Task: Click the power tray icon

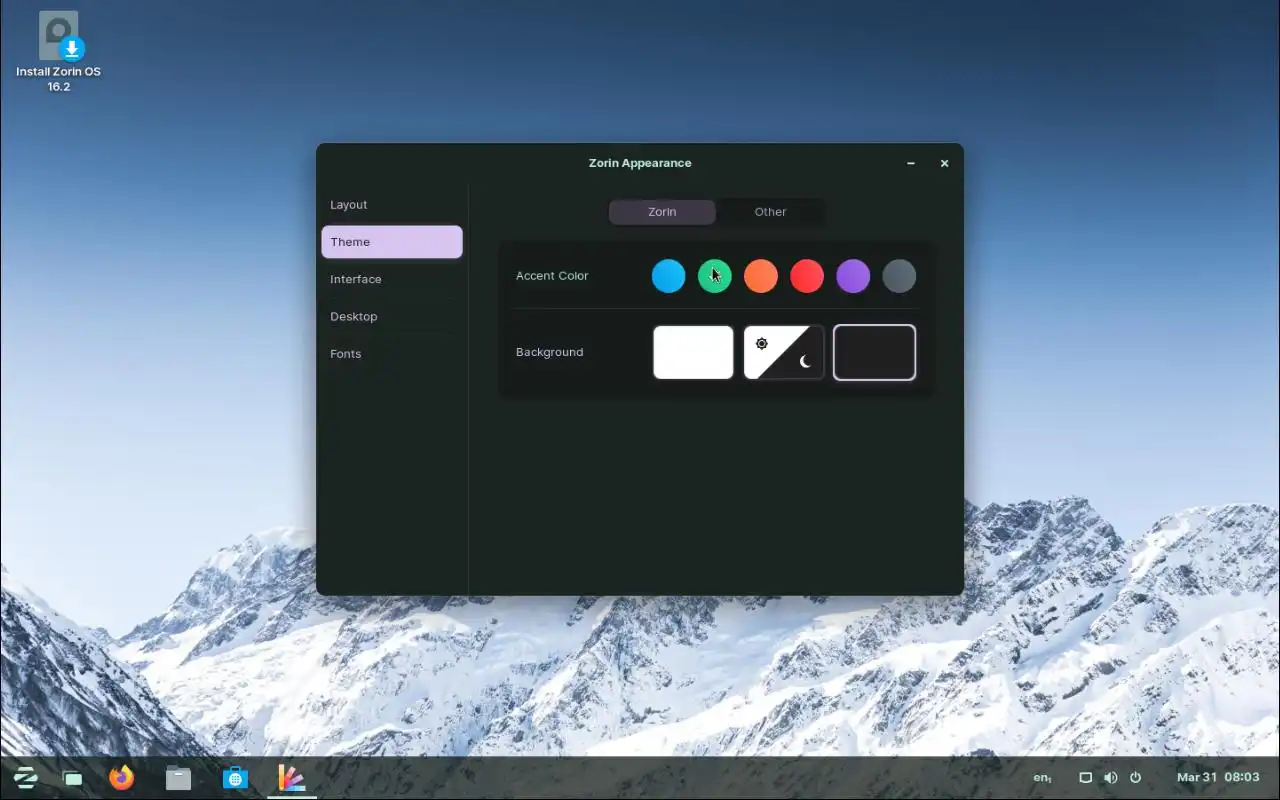Action: [x=1135, y=777]
